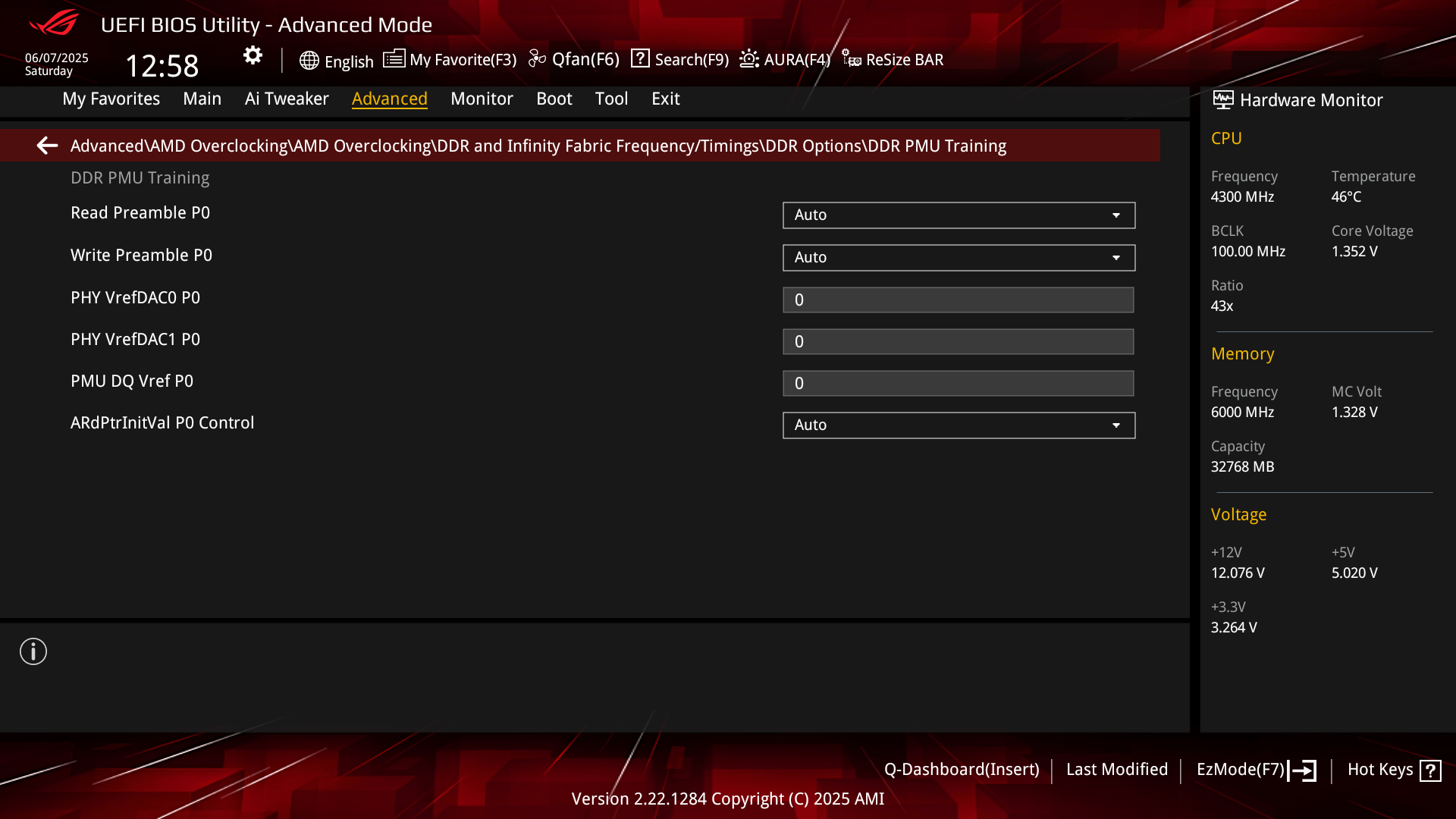Switch to My Favorites tab
This screenshot has width=1456, height=819.
(x=111, y=99)
